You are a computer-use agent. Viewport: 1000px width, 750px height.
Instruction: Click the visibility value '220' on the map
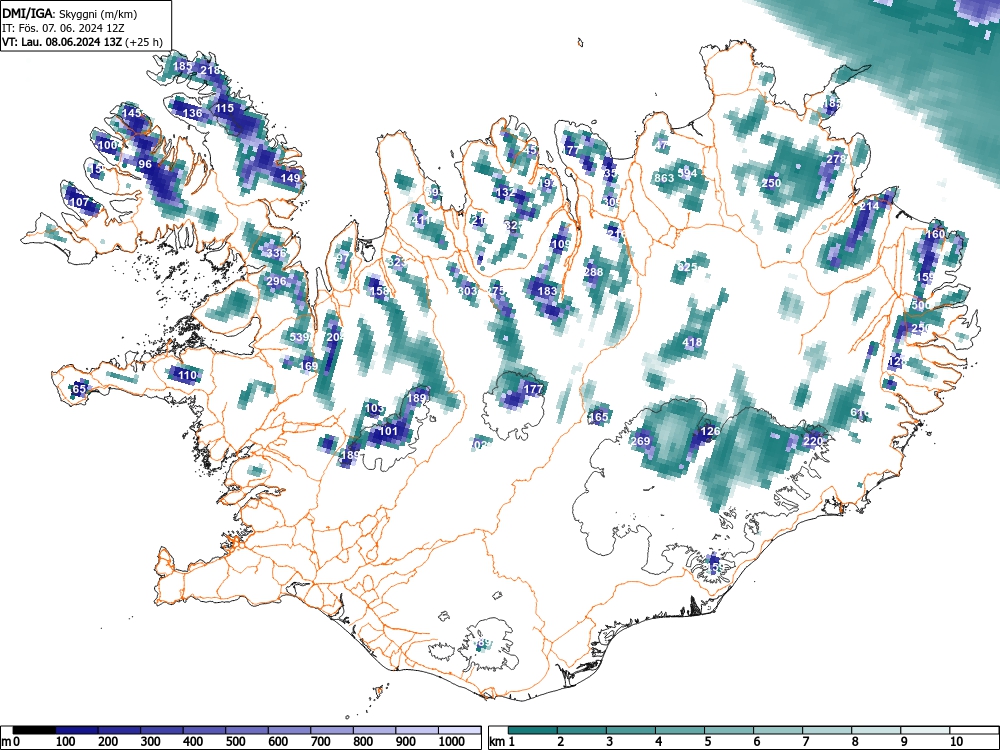(x=813, y=441)
